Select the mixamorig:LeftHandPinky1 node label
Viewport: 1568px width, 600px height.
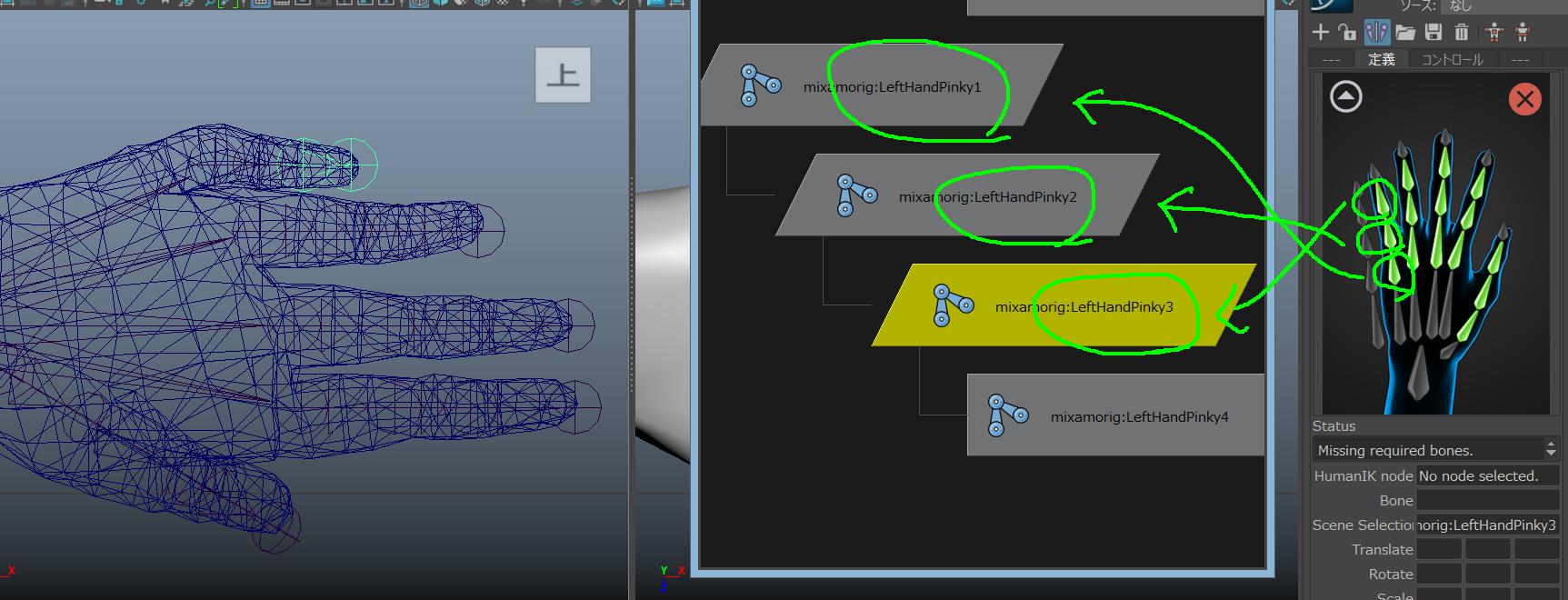(892, 87)
